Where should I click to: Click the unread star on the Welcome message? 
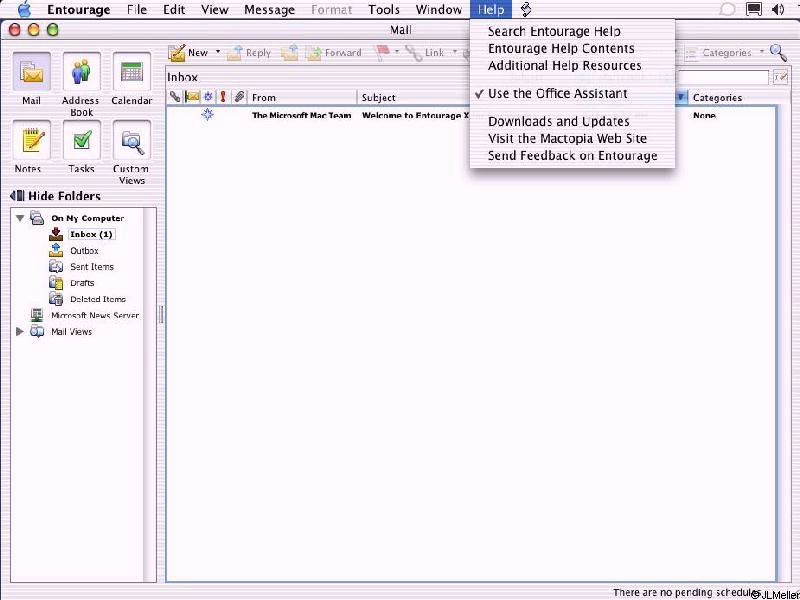click(x=207, y=114)
